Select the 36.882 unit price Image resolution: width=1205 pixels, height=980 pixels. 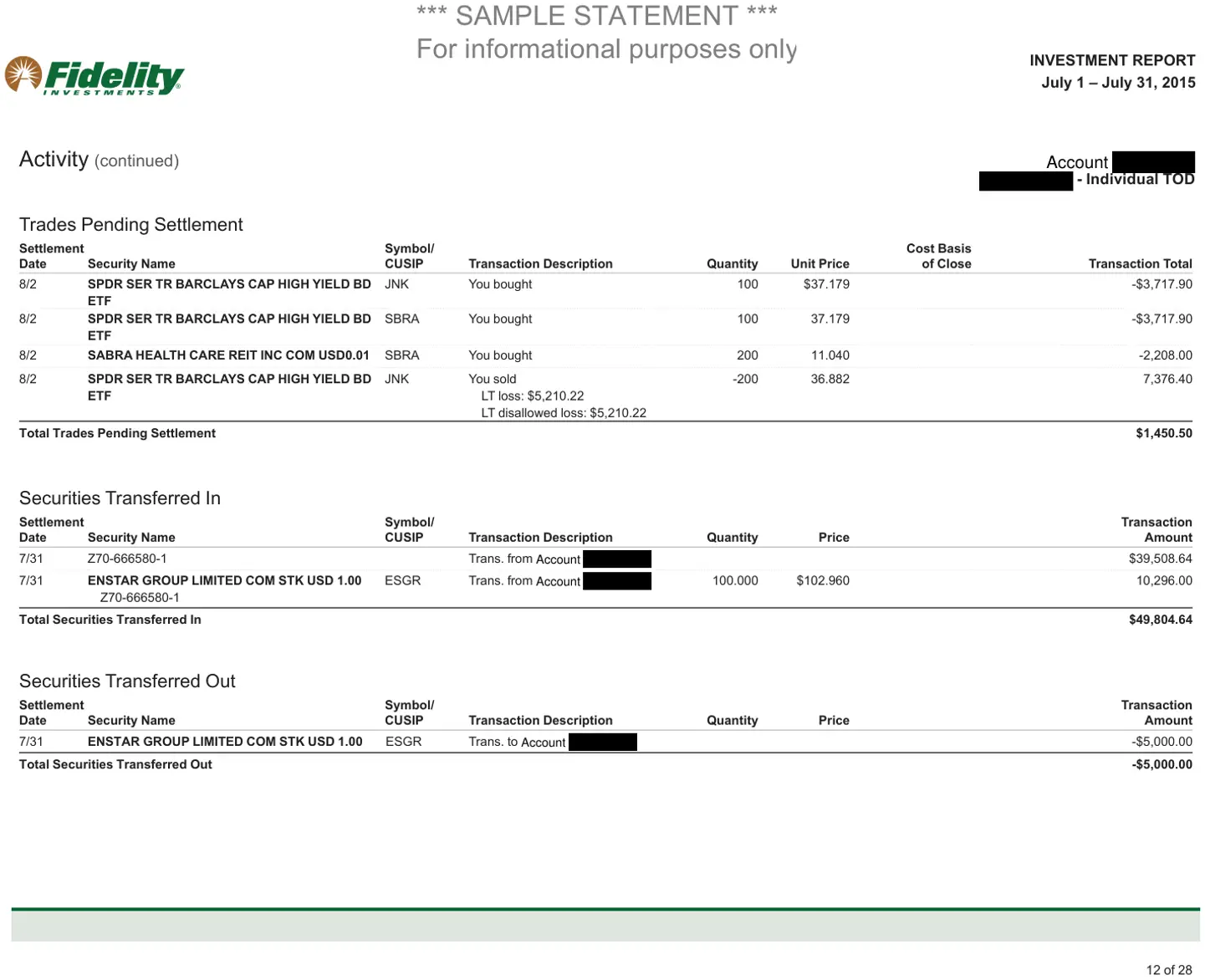[830, 379]
